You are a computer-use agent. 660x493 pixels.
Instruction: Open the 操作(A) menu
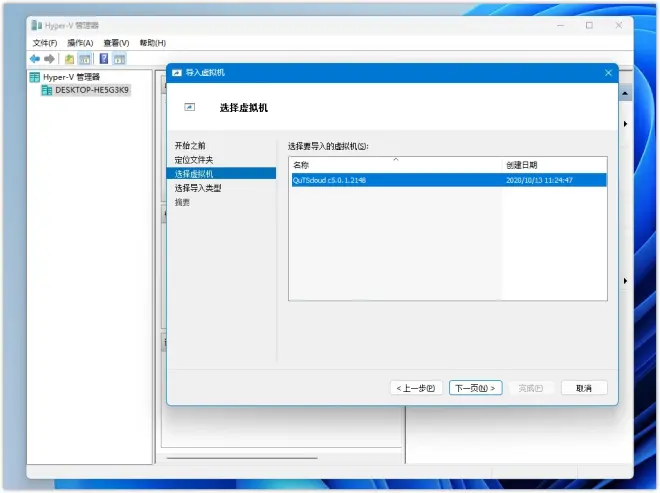(x=80, y=43)
